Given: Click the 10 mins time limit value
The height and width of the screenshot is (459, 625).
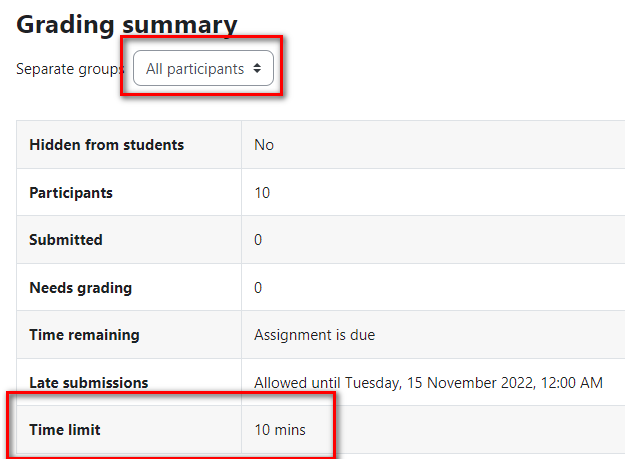Looking at the screenshot, I should (280, 430).
